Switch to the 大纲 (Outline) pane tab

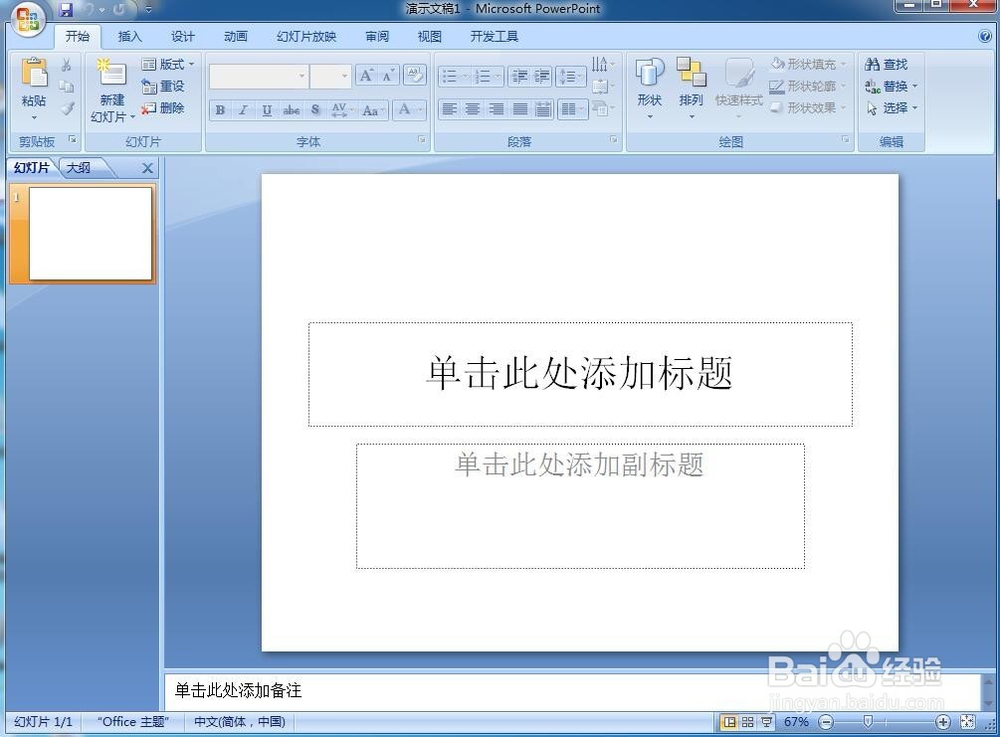tap(79, 168)
